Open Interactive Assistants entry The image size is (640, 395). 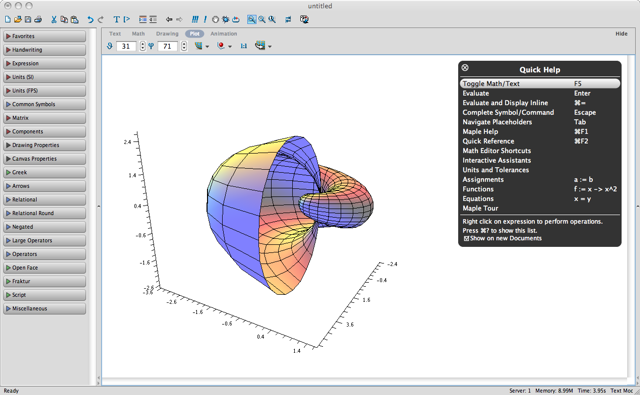coord(497,160)
